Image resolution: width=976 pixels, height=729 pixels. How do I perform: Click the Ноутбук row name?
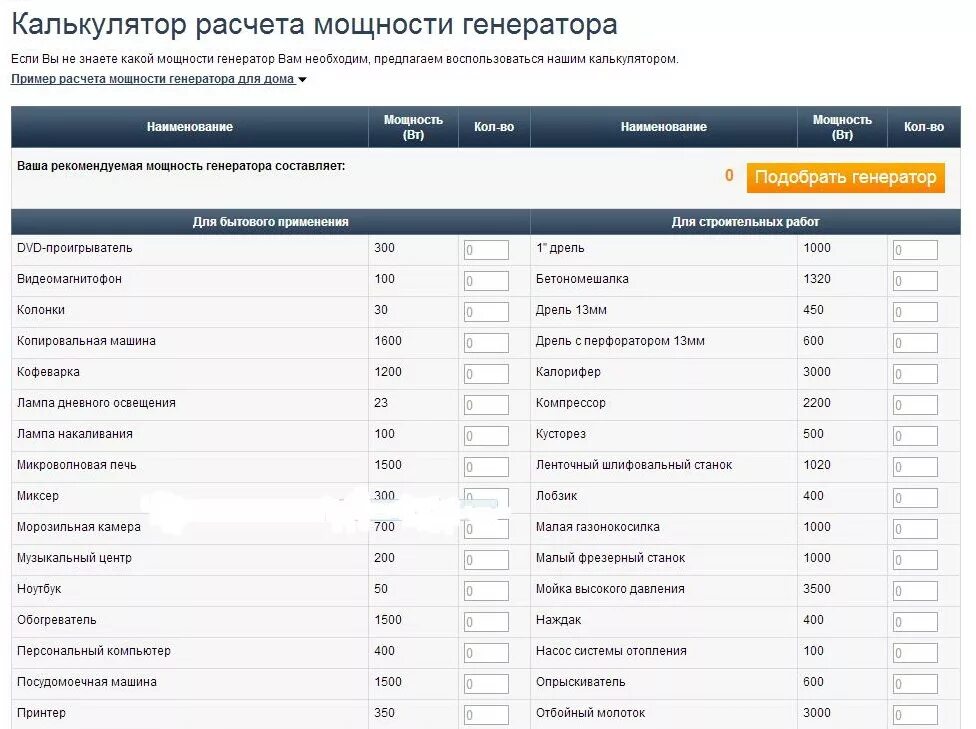click(x=39, y=589)
